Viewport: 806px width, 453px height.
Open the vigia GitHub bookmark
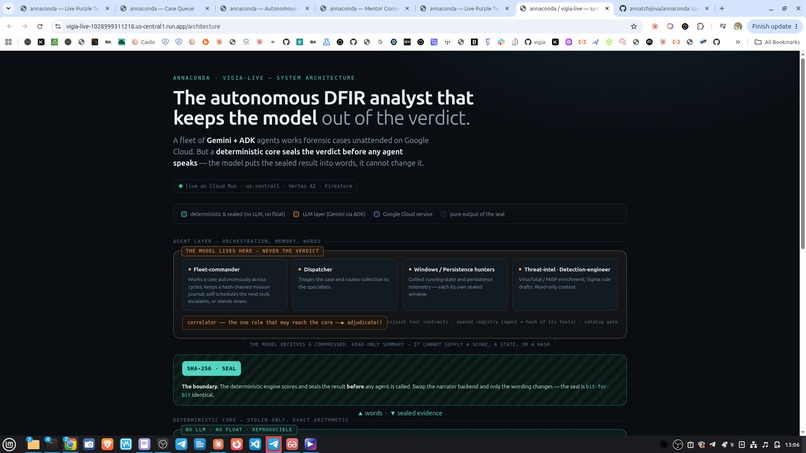pos(535,42)
